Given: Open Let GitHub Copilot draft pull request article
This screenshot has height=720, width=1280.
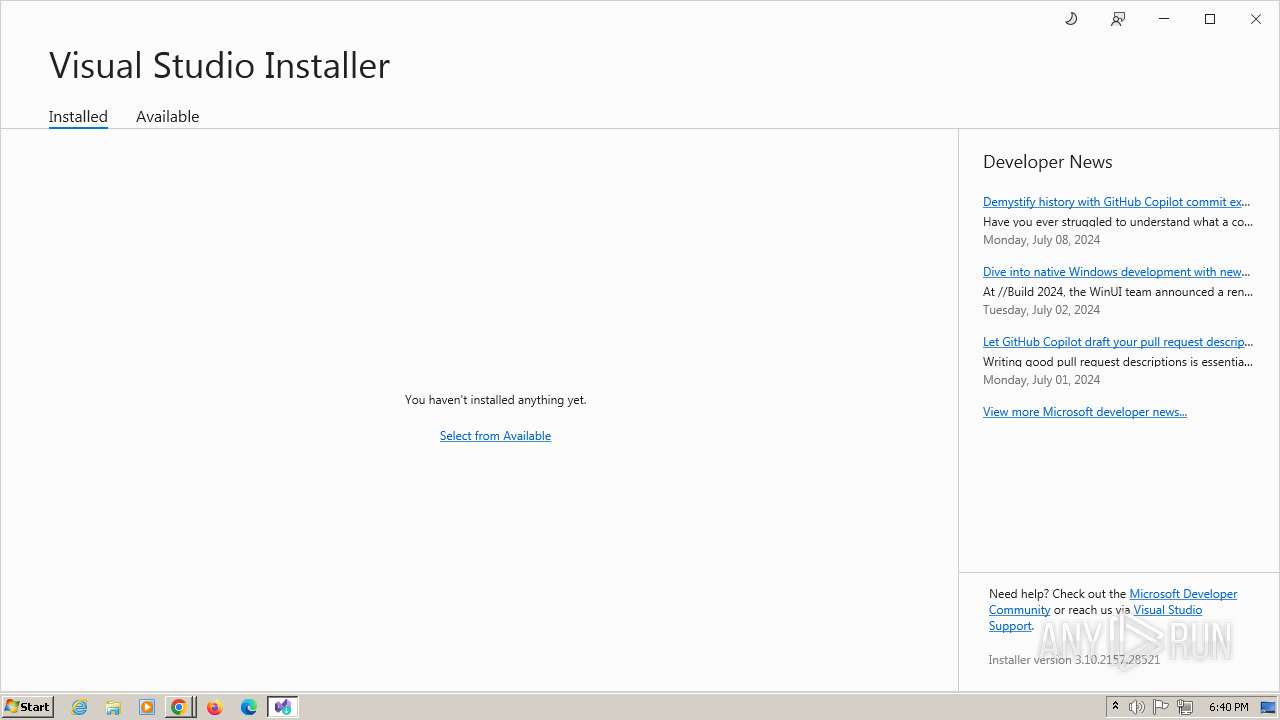Looking at the screenshot, I should pos(1117,342).
